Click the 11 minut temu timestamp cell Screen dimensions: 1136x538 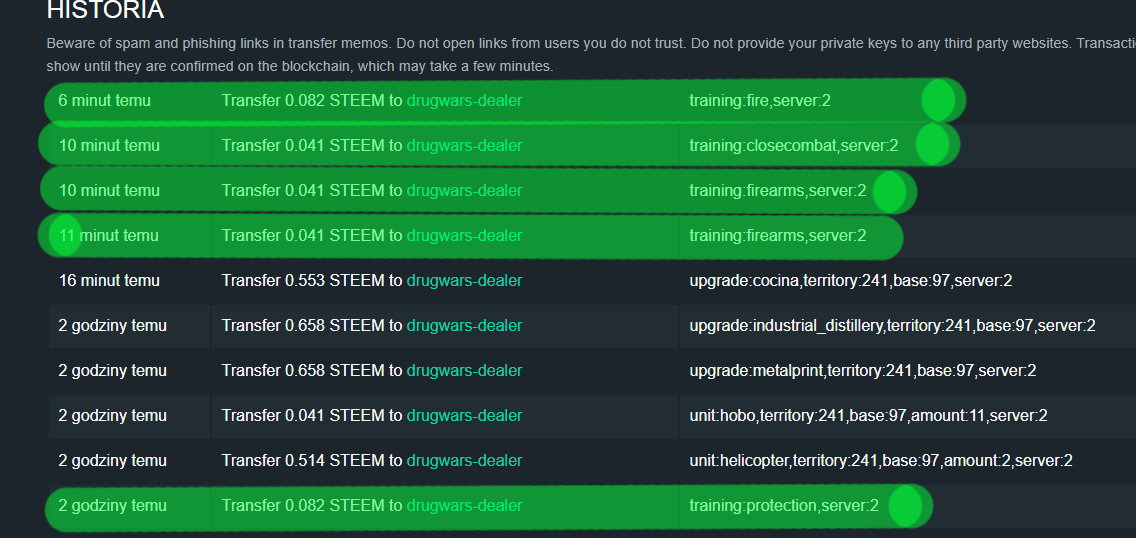109,235
